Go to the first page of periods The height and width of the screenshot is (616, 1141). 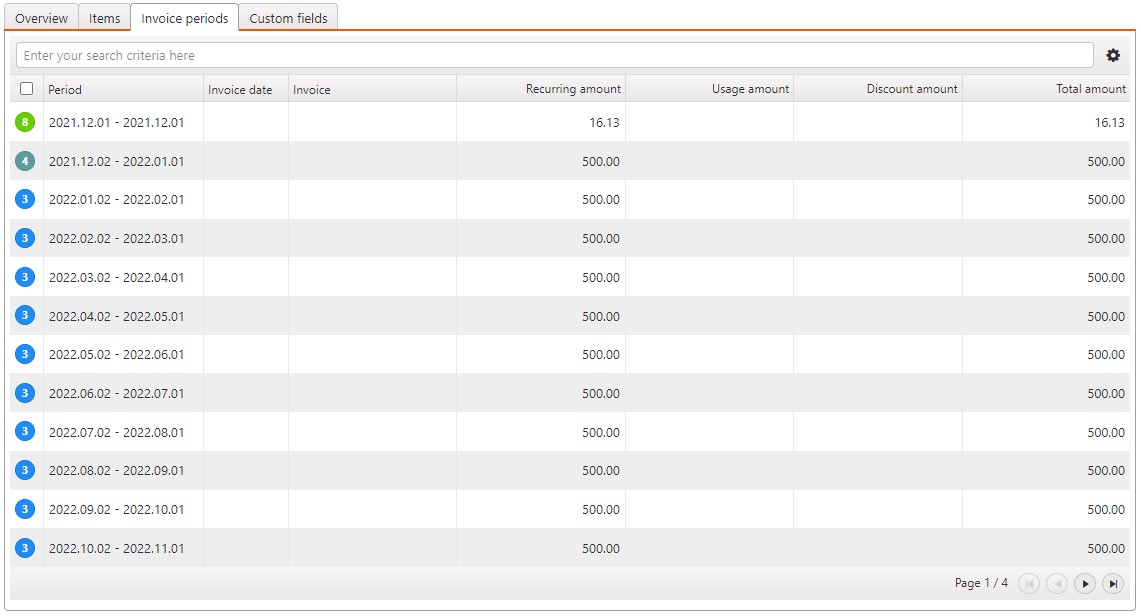pos(1029,584)
